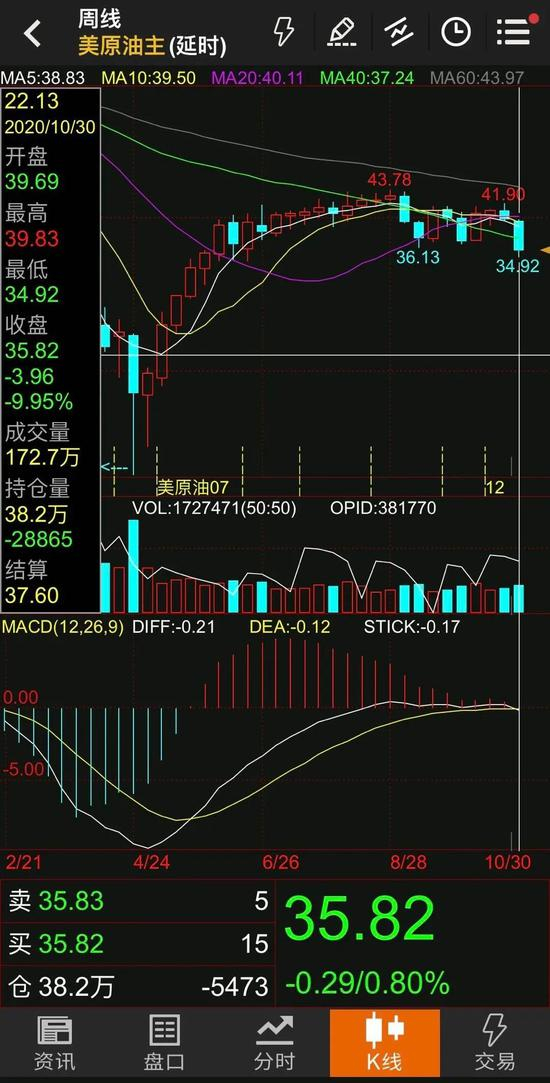The width and height of the screenshot is (550, 1083).
Task: Open the 周线 period selector
Action: (99, 19)
